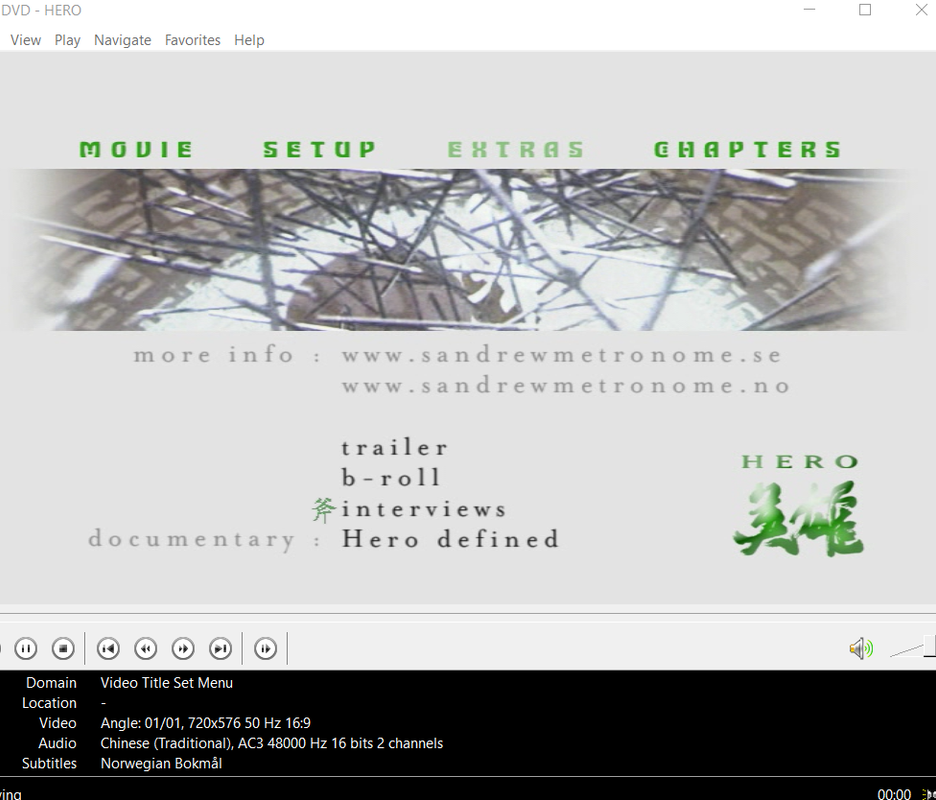Stop playback with the stop button

click(63, 648)
